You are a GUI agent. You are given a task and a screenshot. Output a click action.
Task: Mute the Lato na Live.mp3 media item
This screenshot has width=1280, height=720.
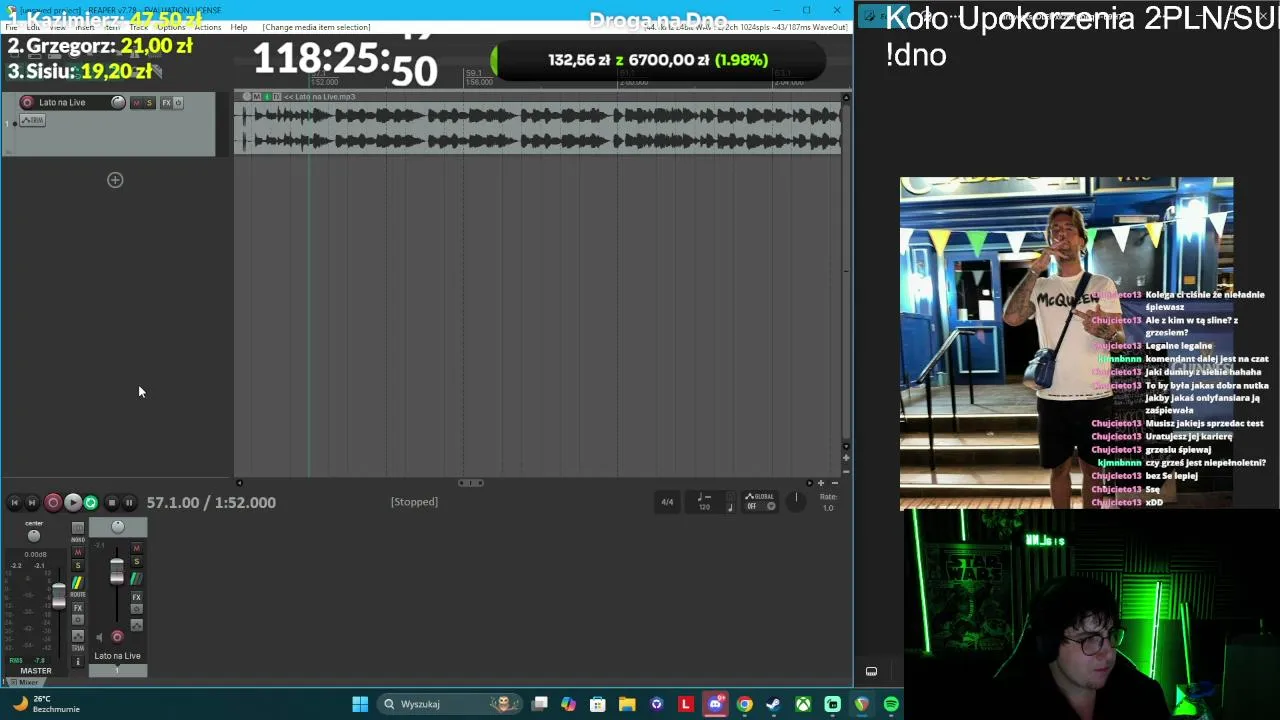[257, 97]
